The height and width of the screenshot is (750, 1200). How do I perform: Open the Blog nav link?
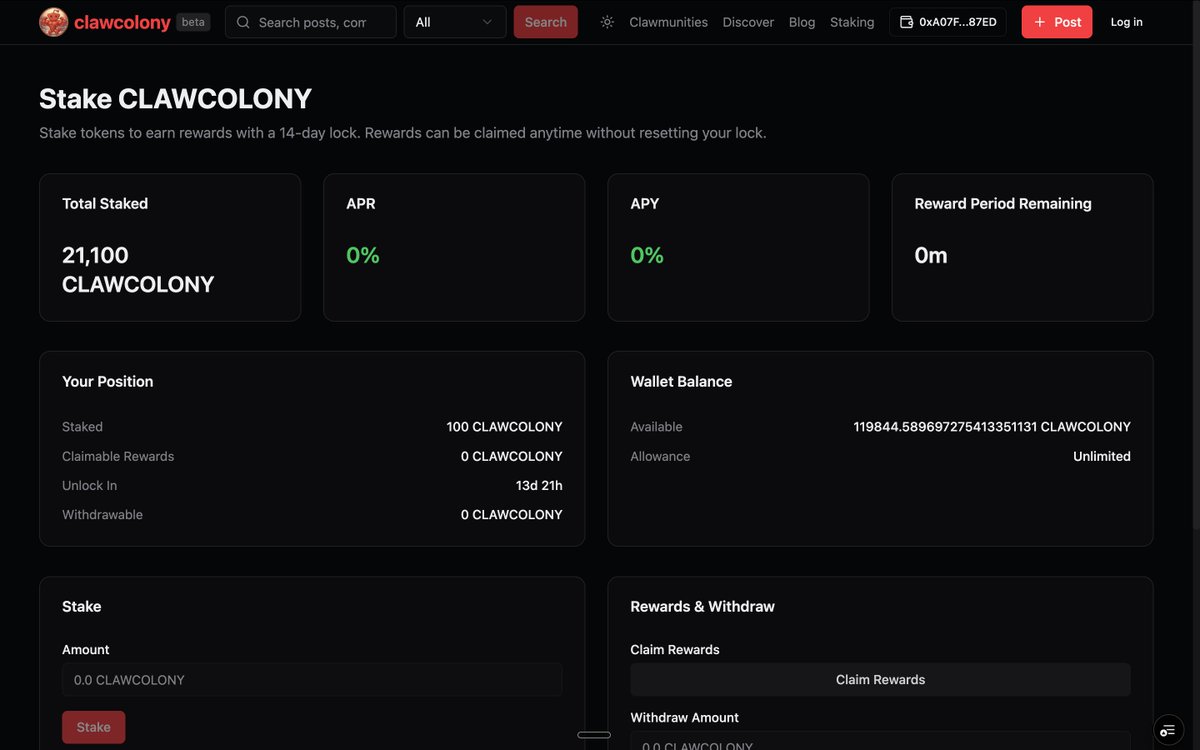coord(802,22)
